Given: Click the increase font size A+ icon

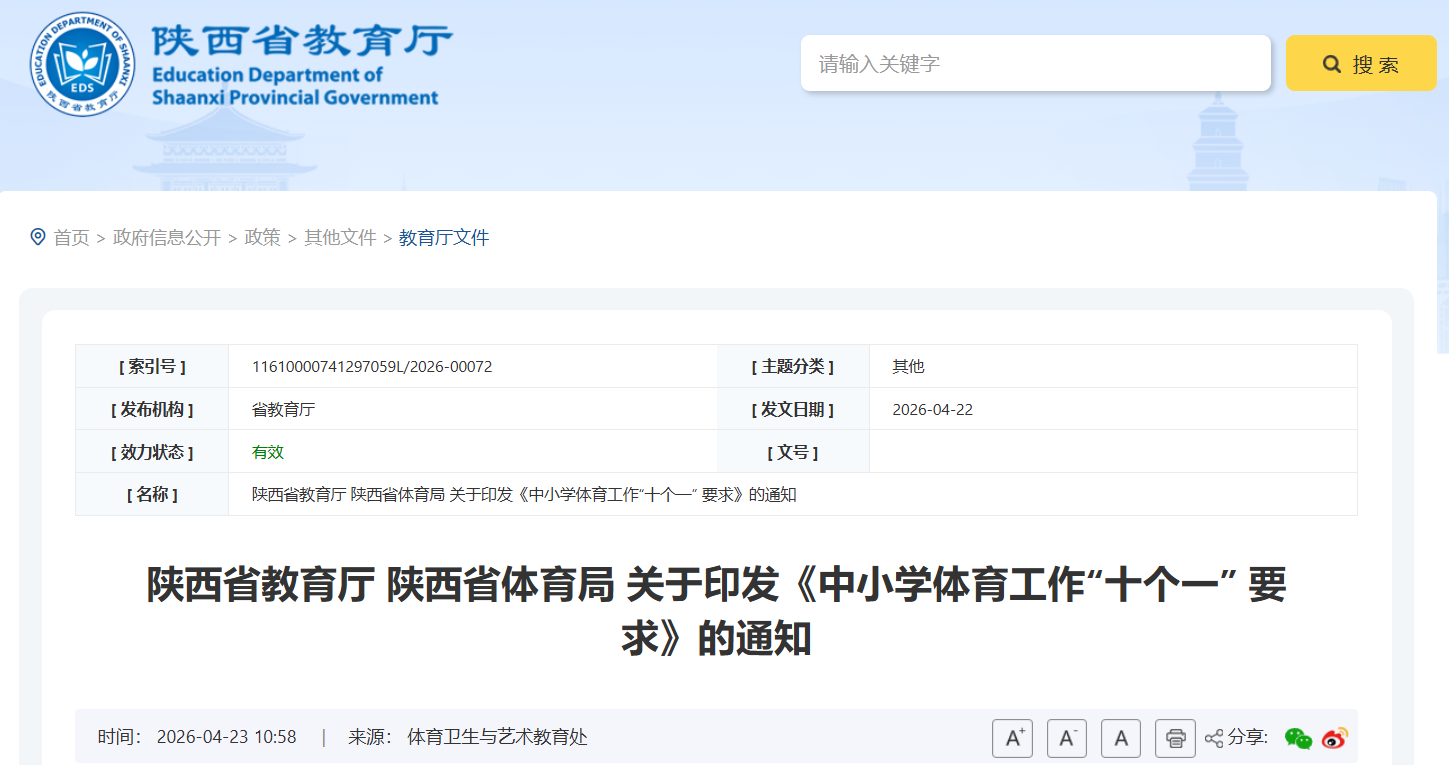Looking at the screenshot, I should [x=1012, y=738].
